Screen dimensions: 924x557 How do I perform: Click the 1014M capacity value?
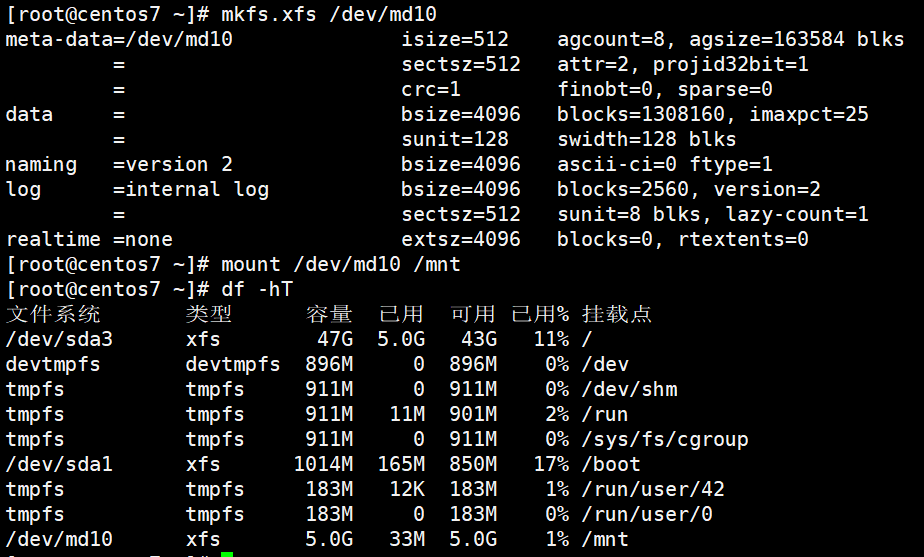tap(323, 464)
